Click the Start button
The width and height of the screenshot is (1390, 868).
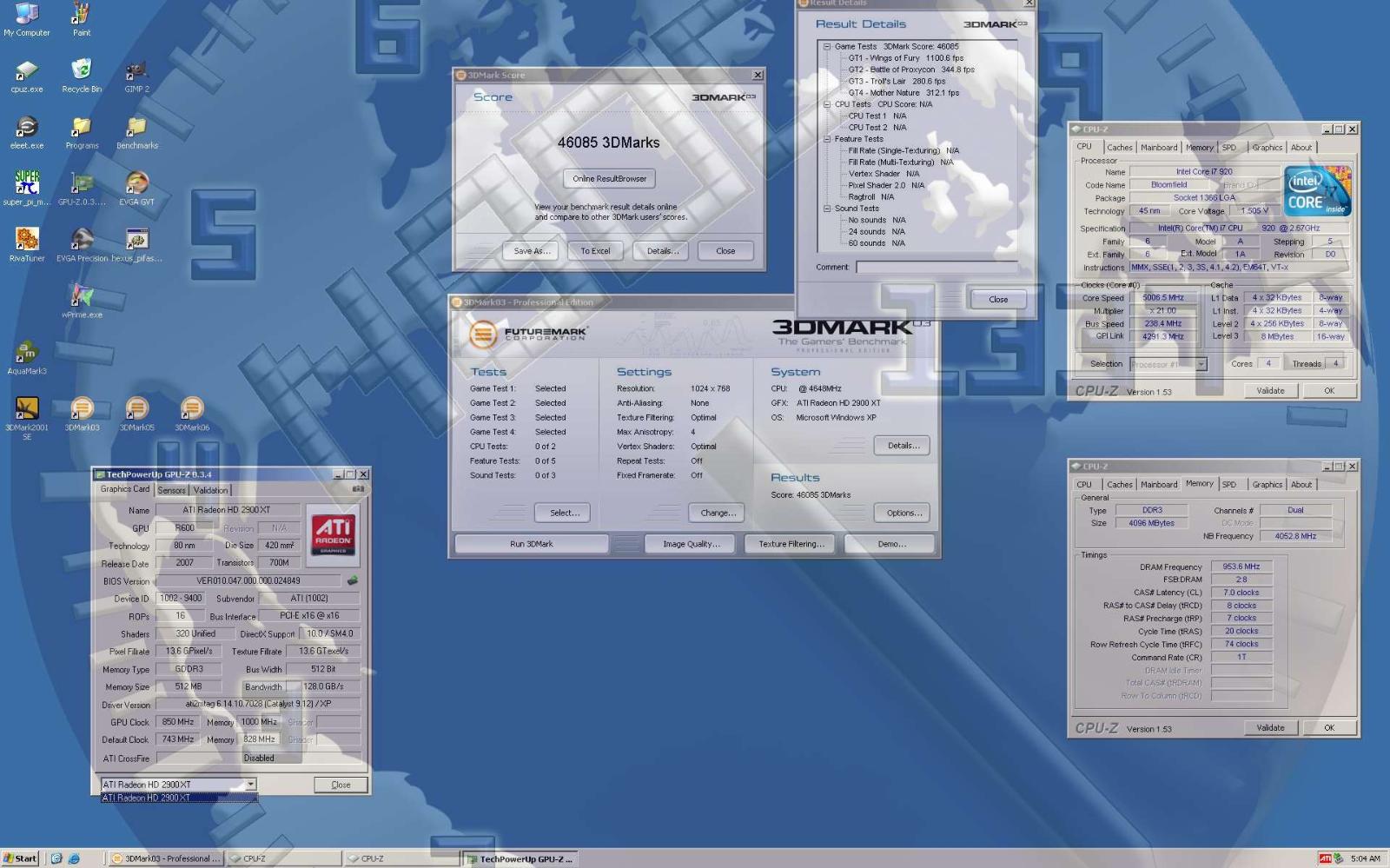19,858
